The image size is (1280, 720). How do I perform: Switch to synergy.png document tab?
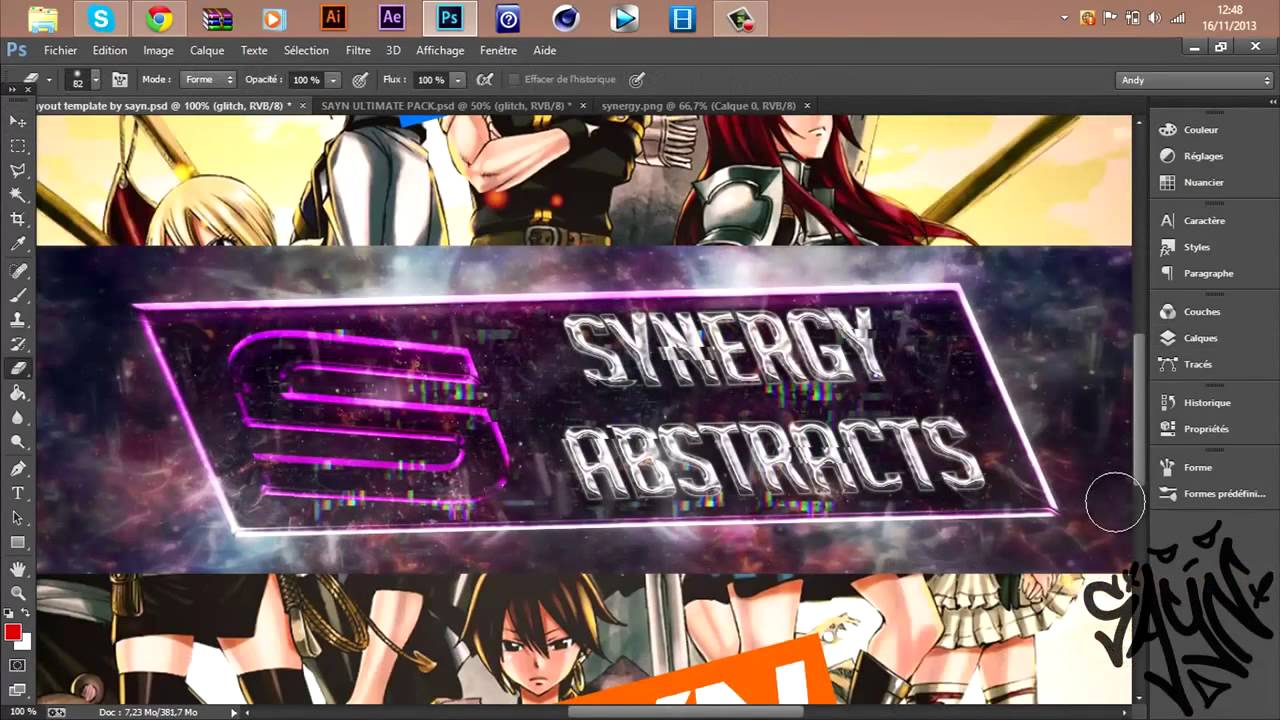pos(698,105)
